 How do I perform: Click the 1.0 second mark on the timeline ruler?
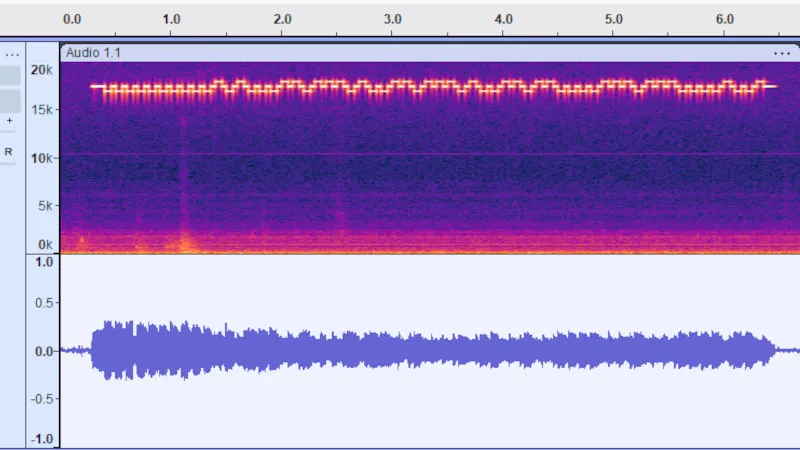coord(172,19)
